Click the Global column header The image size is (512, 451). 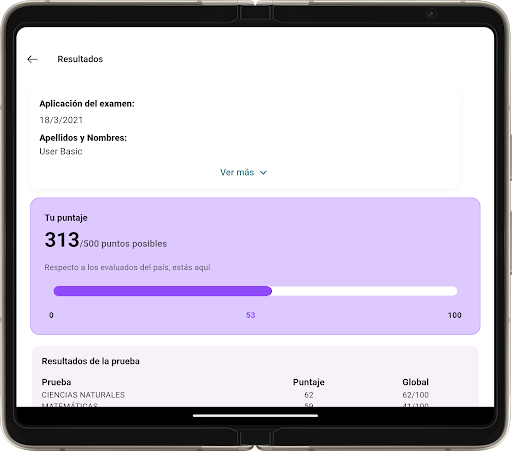point(415,382)
